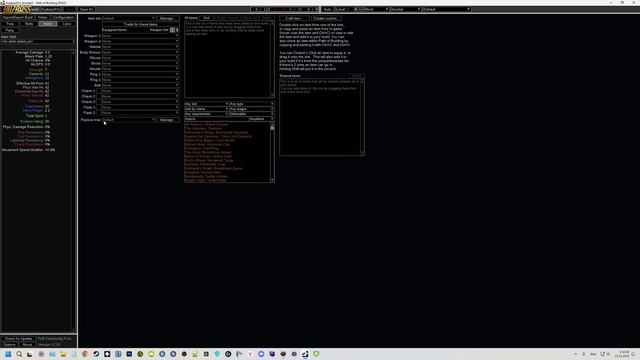Switch to the Items tab
Screen dimensions: 640x360
(x=48, y=24)
